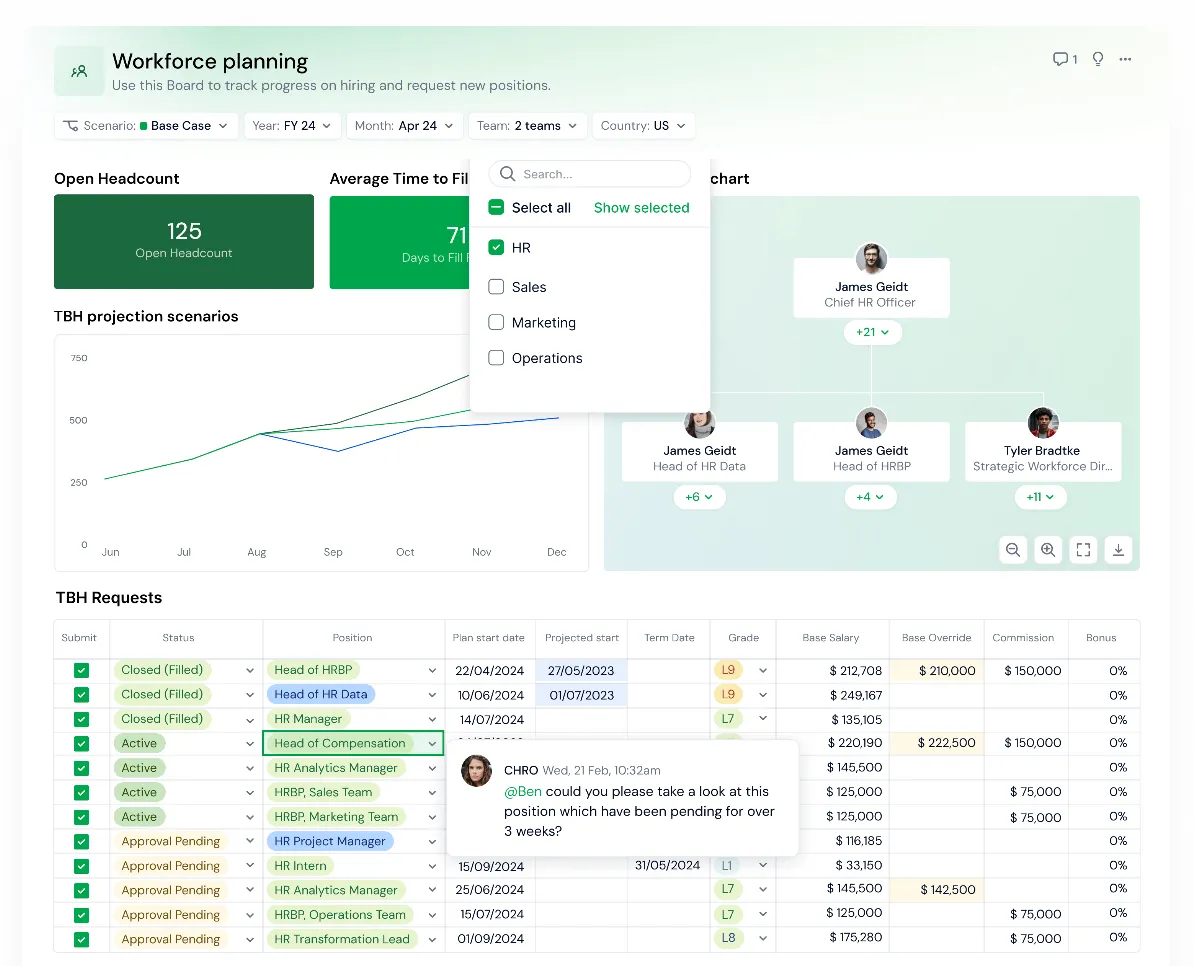This screenshot has height=966, width=1194.
Task: Click the Base Salary column header
Action: [831, 638]
